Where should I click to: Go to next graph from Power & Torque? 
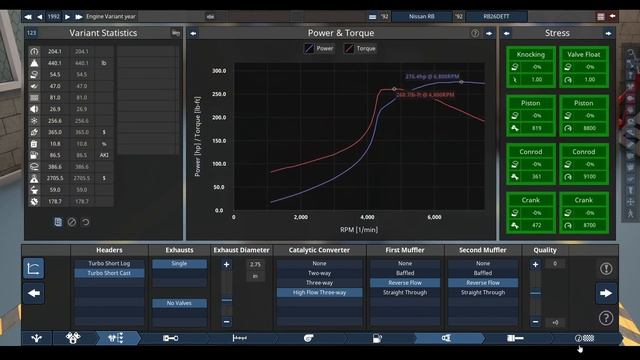coord(489,33)
